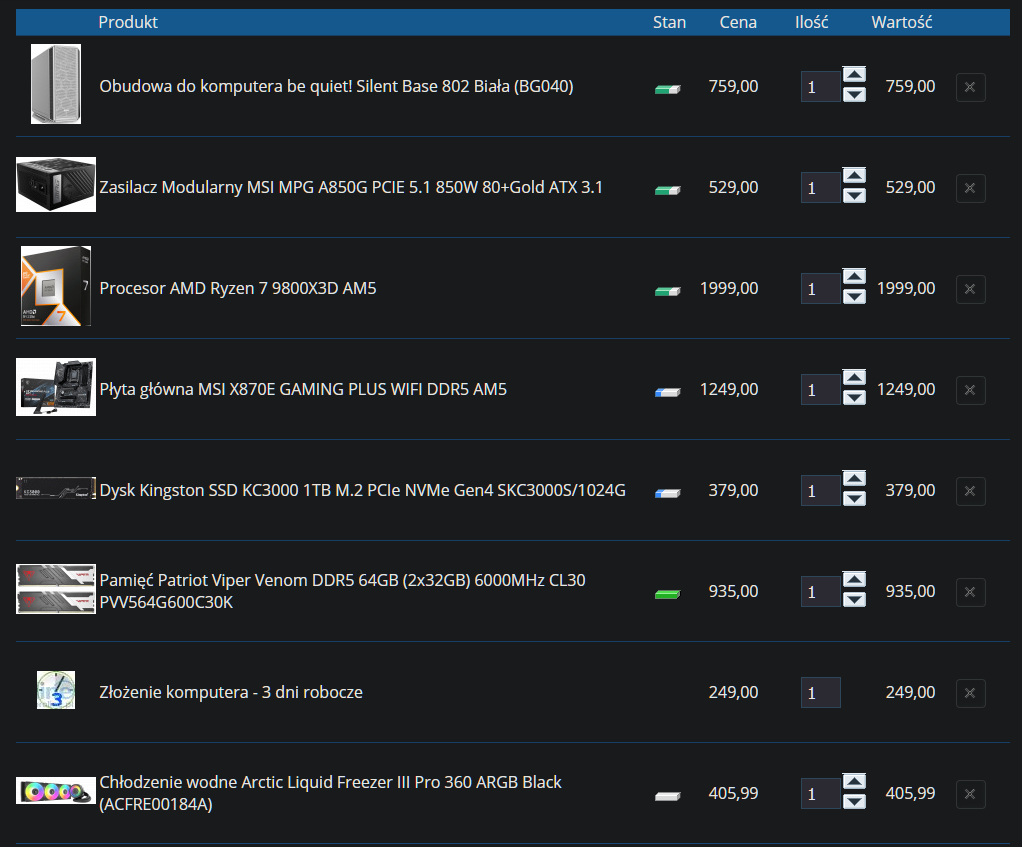The width and height of the screenshot is (1022, 847).
Task: Delete the computer assembly service row
Action: tap(970, 693)
